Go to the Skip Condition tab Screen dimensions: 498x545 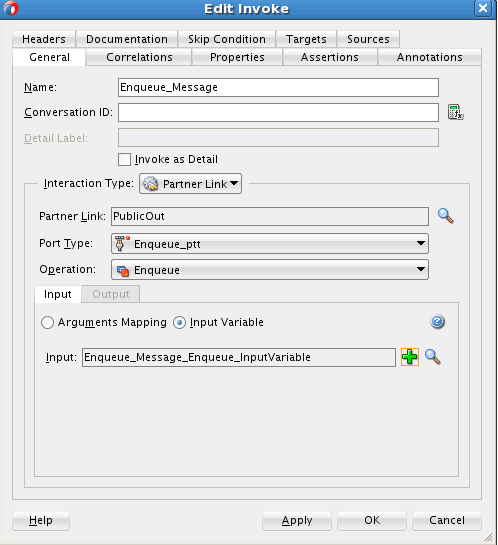click(x=227, y=39)
